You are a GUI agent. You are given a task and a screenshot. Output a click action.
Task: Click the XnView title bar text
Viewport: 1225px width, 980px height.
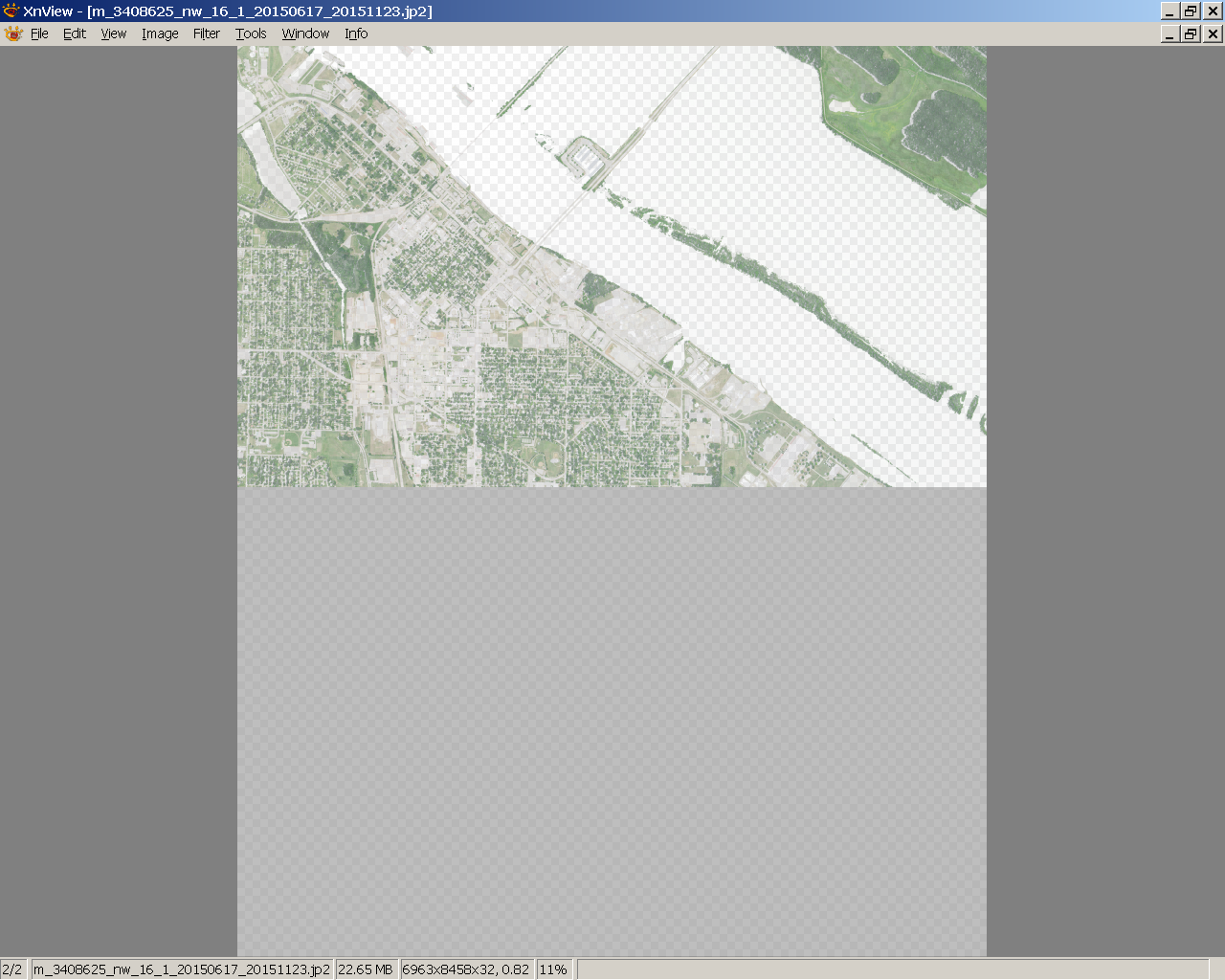(228, 11)
